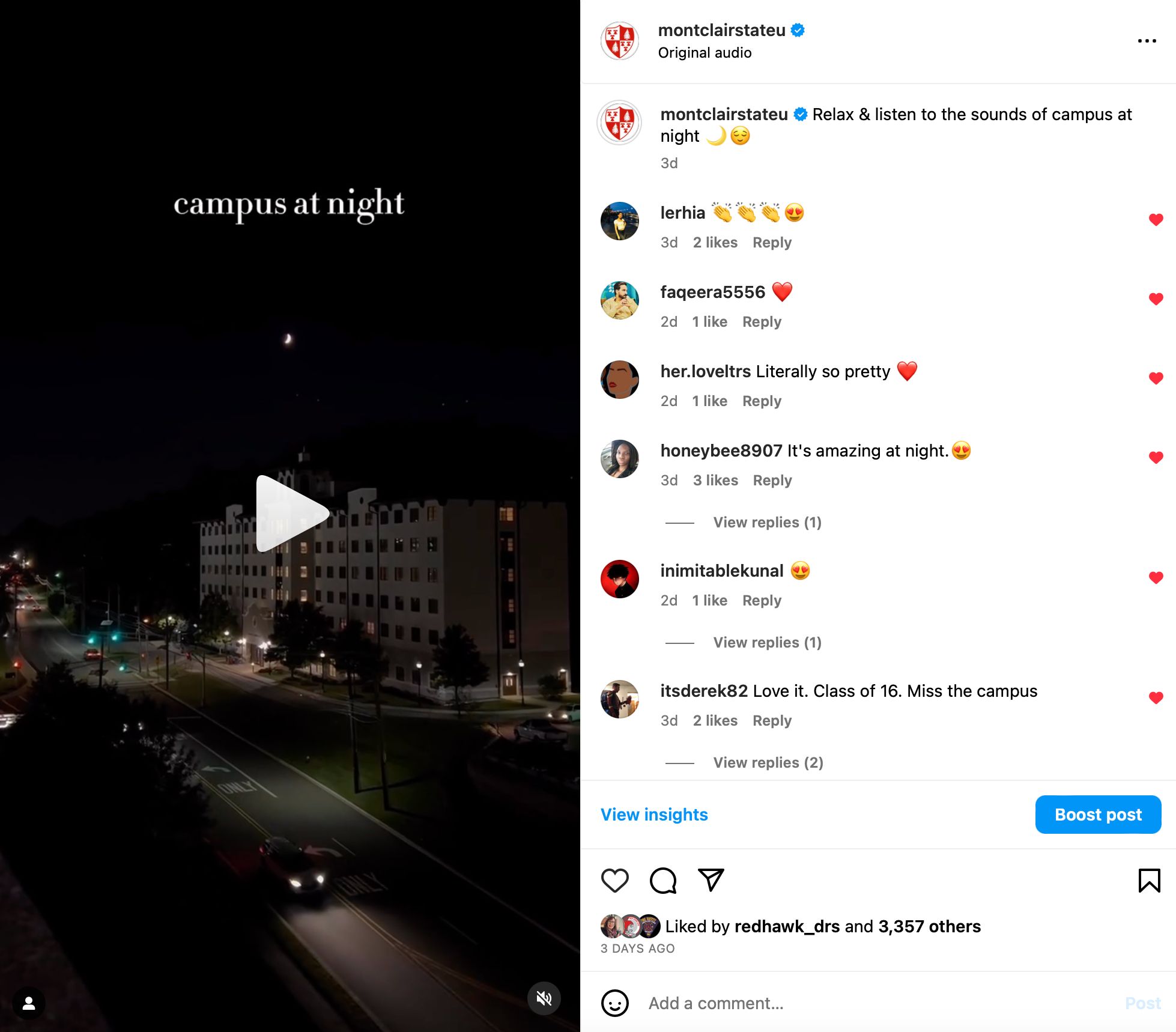View the two replies to itsderek82
Image resolution: width=1176 pixels, height=1032 pixels.
[768, 763]
